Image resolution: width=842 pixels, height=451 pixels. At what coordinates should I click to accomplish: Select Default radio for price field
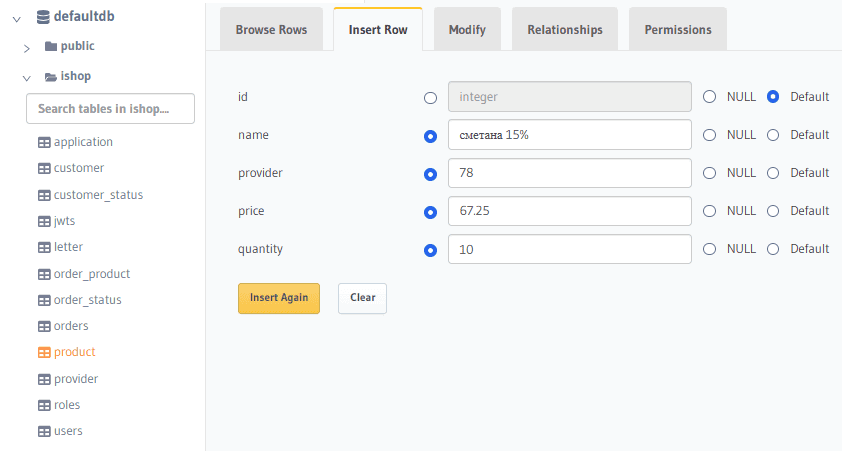coord(773,211)
